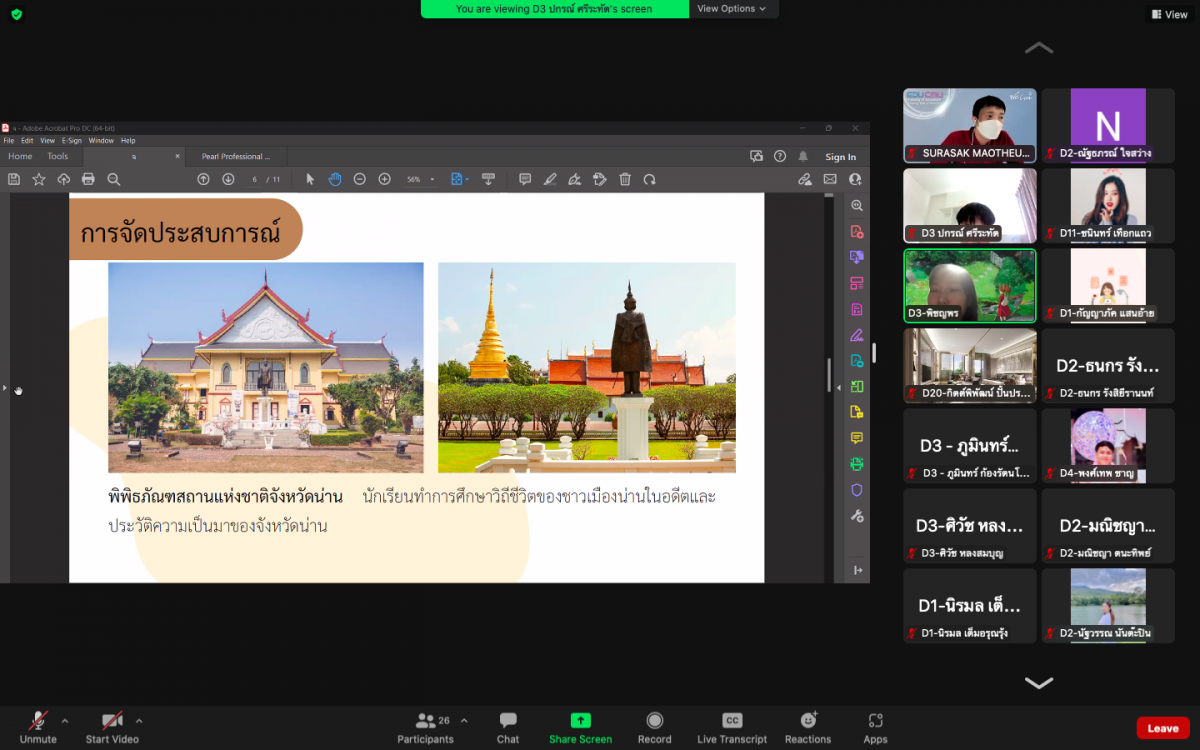Open the File menu in Acrobat
The height and width of the screenshot is (750, 1200).
click(9, 141)
